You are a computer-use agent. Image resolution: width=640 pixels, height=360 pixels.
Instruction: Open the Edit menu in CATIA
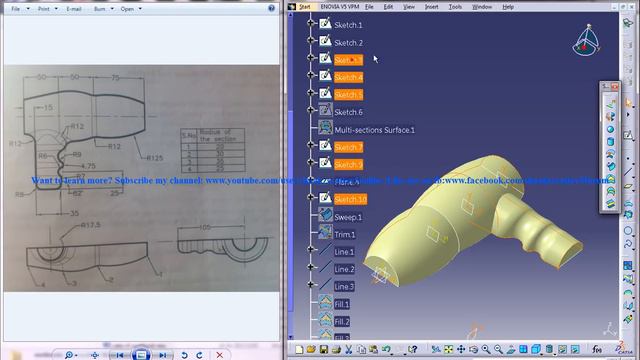click(388, 7)
